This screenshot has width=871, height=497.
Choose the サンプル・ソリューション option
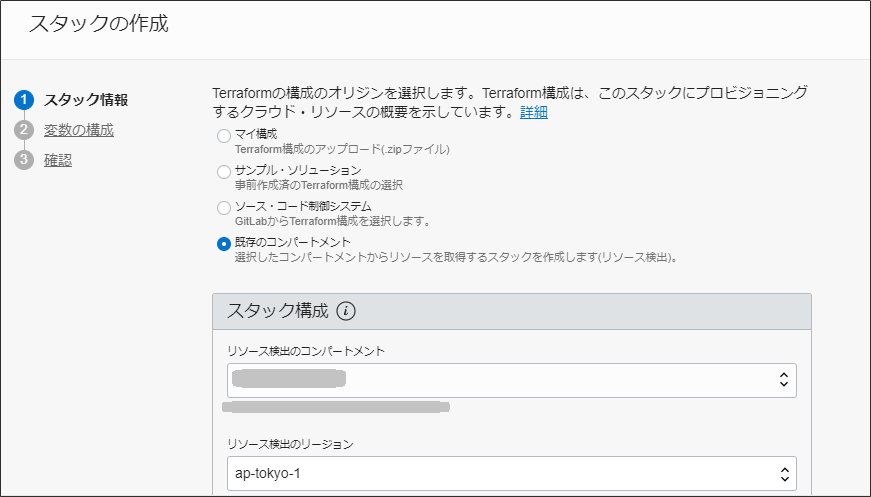point(224,172)
